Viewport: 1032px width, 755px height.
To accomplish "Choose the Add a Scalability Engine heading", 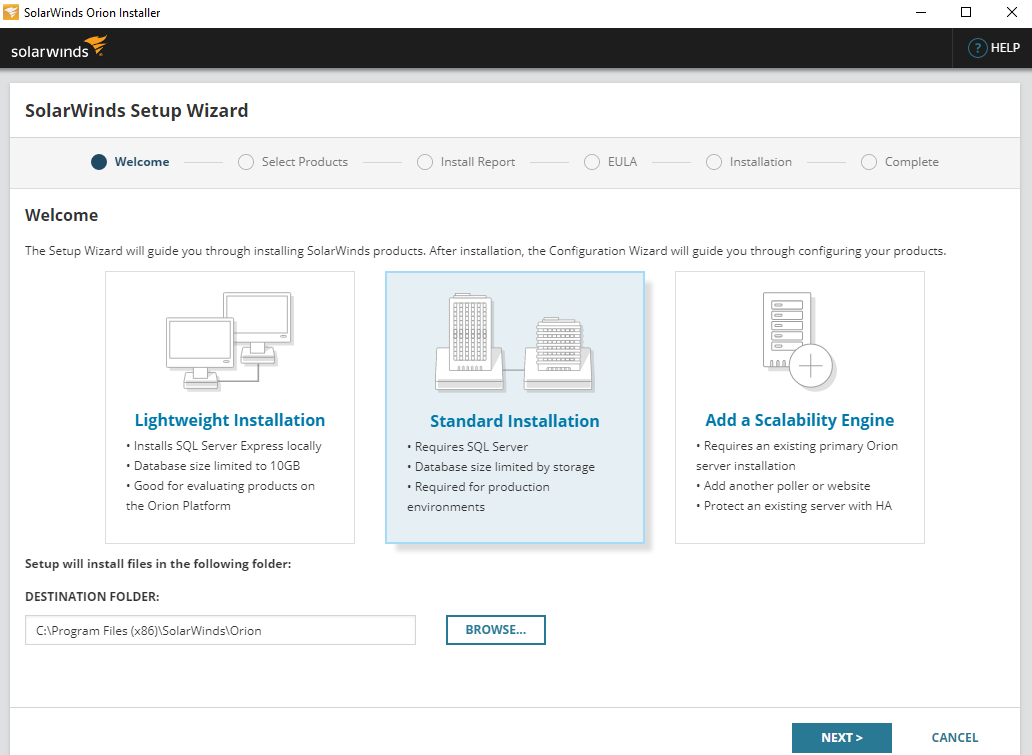I will (800, 420).
